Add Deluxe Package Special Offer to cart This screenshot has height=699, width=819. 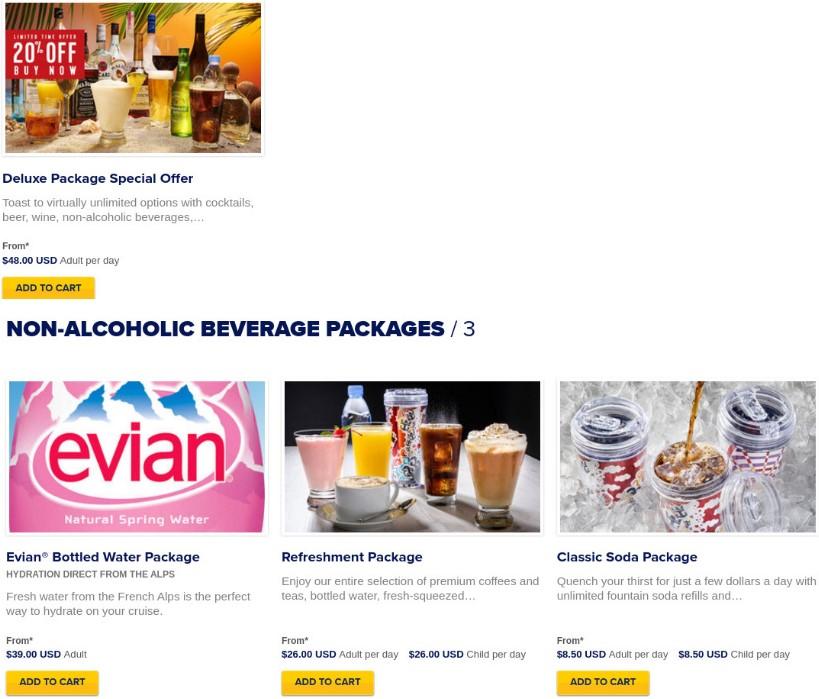coord(48,288)
